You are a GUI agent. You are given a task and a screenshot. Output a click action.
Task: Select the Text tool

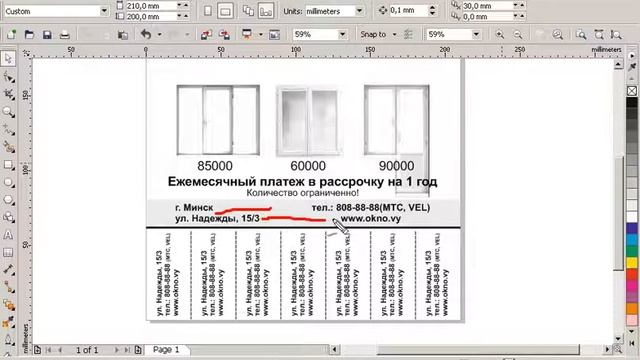coord(8,235)
